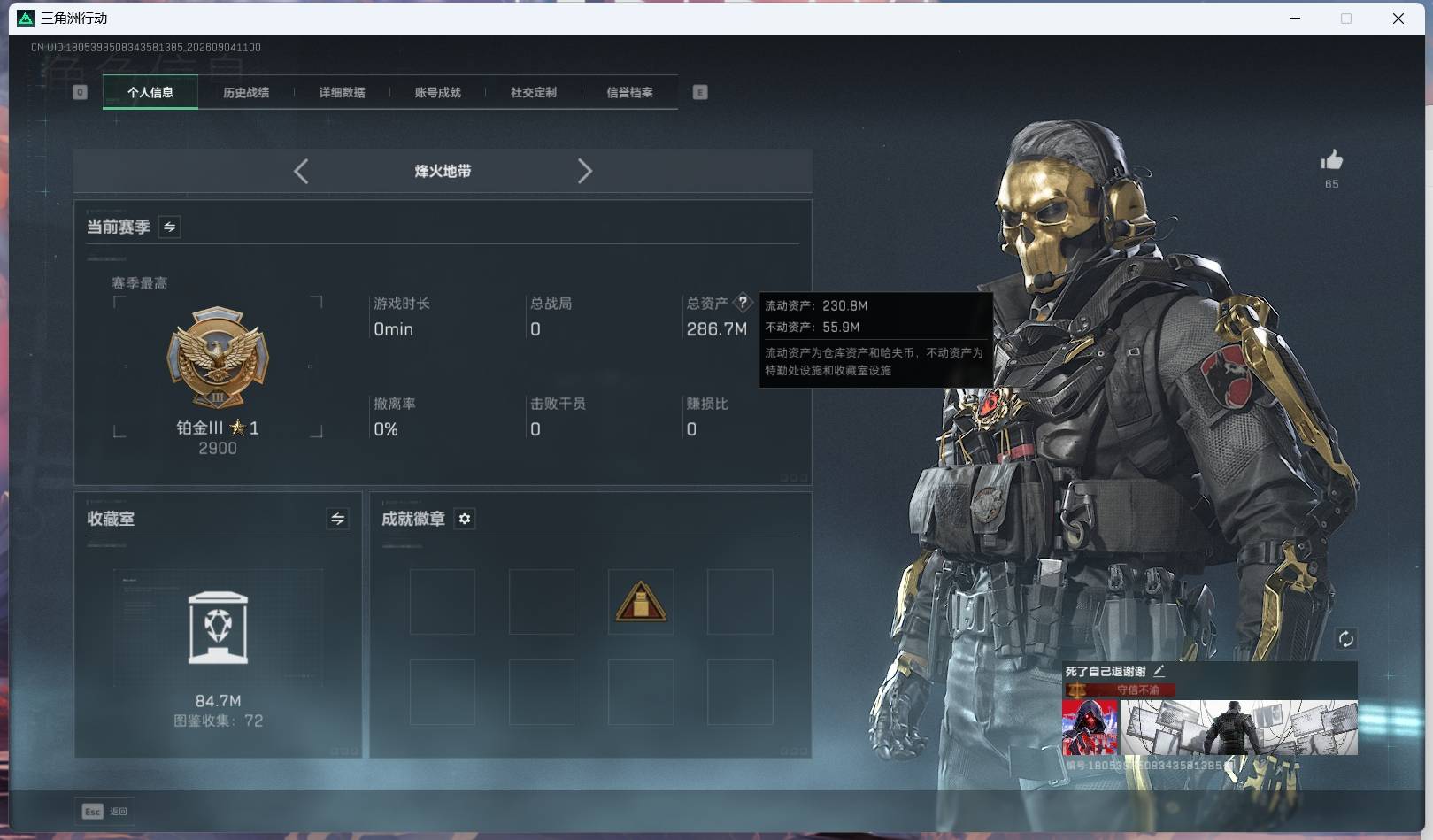The image size is (1433, 840).
Task: Click the 流动资产: 230.8M tooltip line
Action: pos(816,305)
